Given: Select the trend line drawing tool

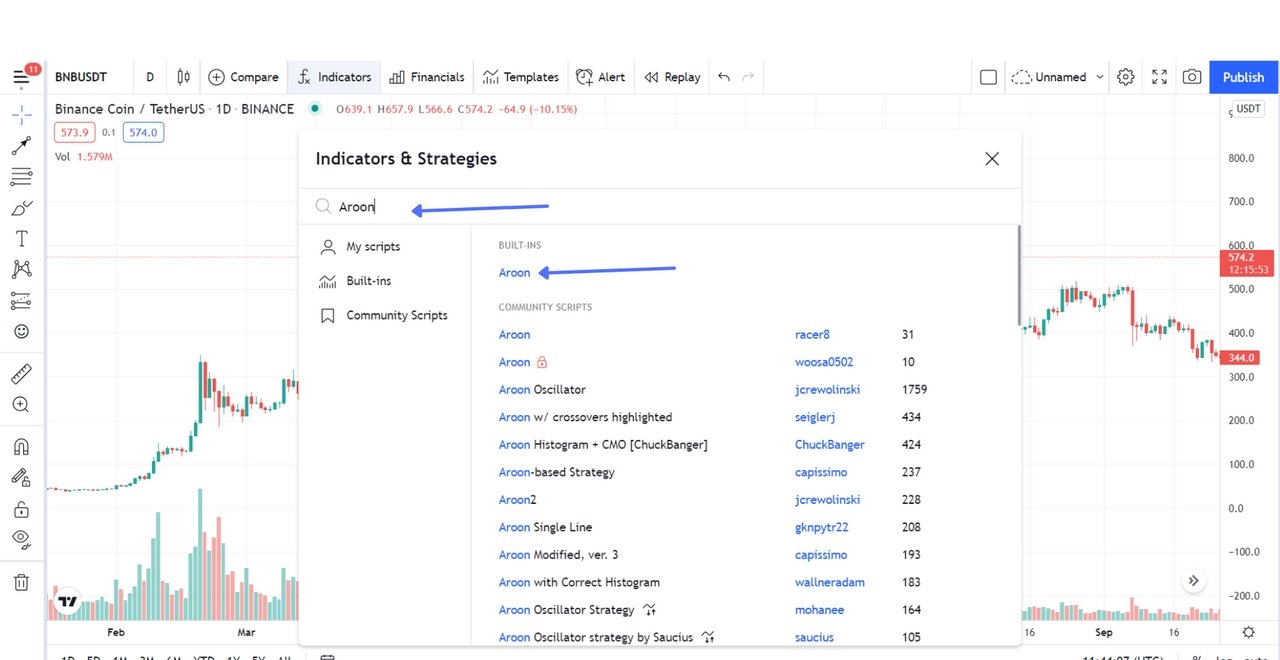Looking at the screenshot, I should pyautogui.click(x=21, y=146).
